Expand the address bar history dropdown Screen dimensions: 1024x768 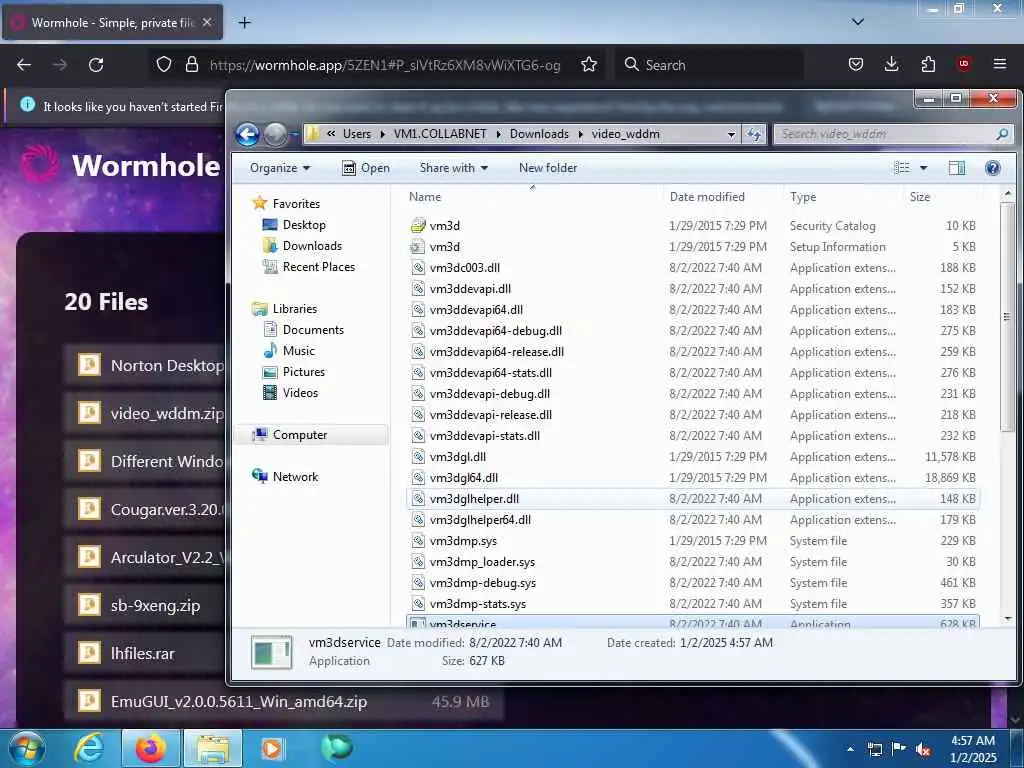(731, 134)
